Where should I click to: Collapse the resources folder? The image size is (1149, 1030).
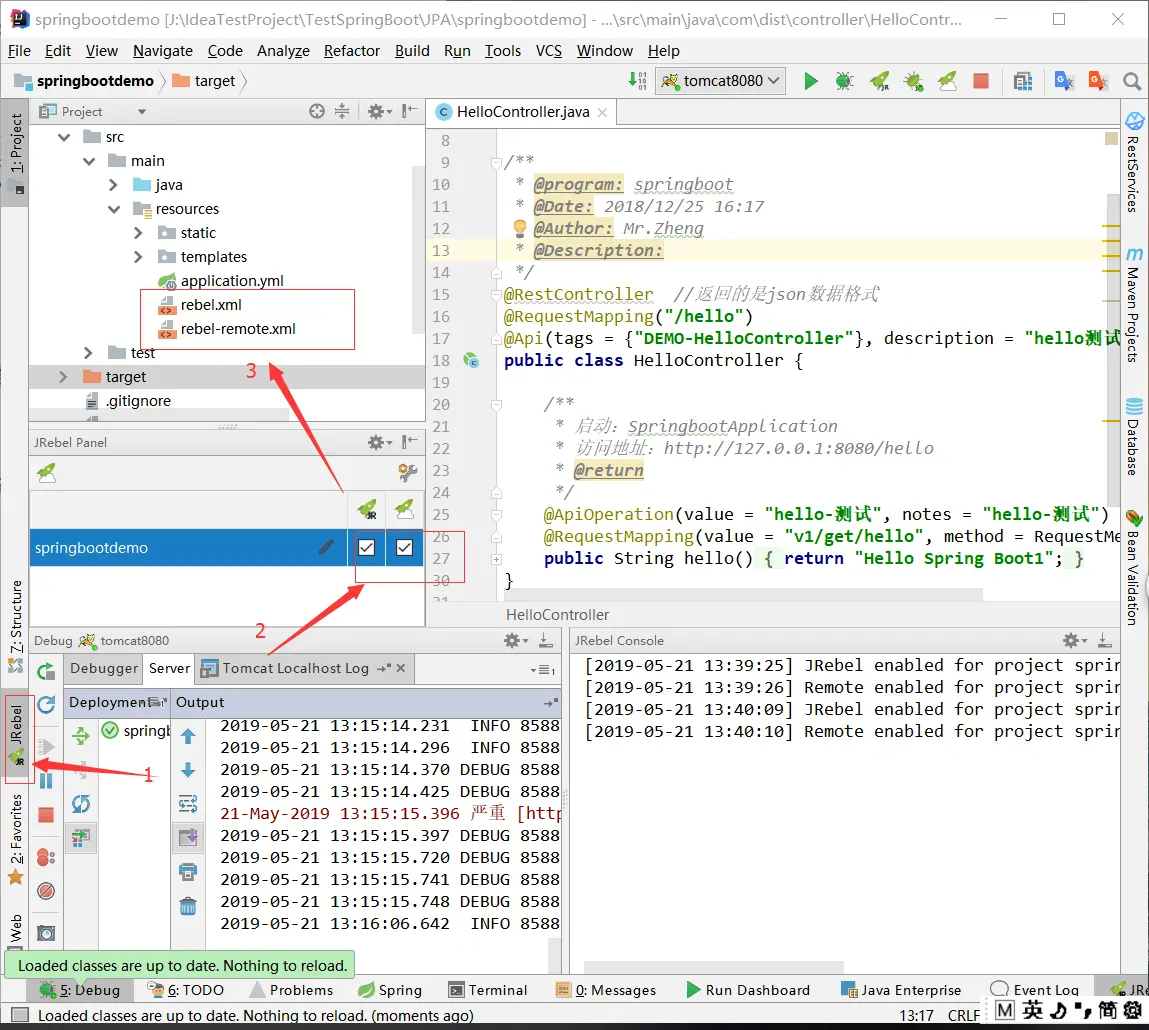pos(114,209)
